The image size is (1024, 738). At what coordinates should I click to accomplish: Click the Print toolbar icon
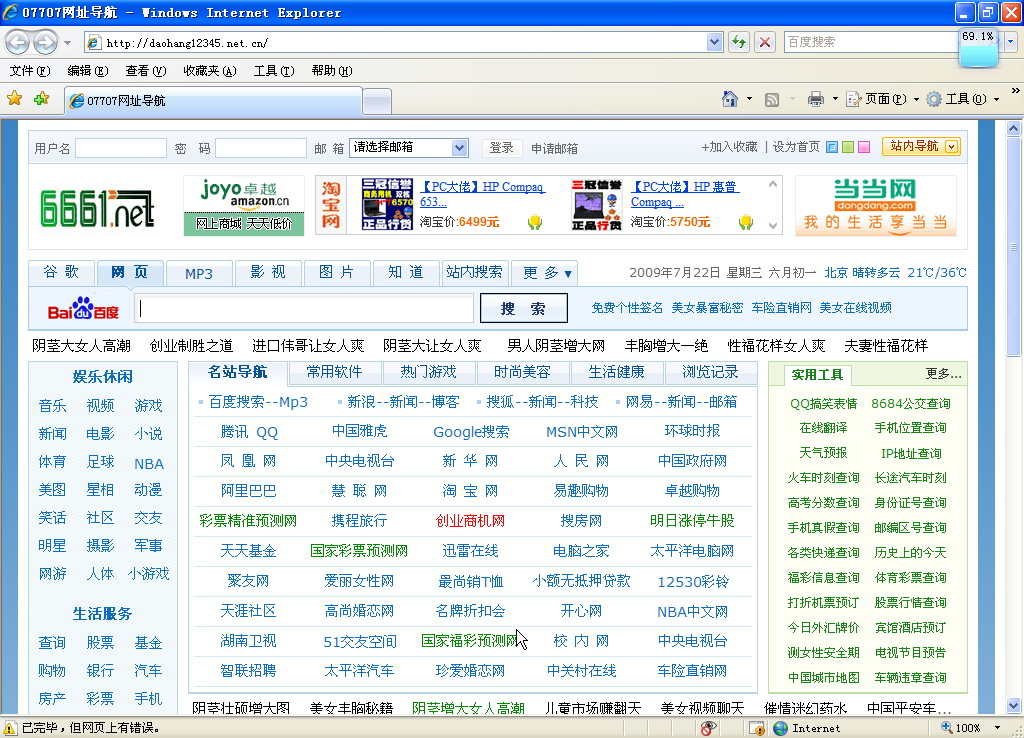point(816,99)
